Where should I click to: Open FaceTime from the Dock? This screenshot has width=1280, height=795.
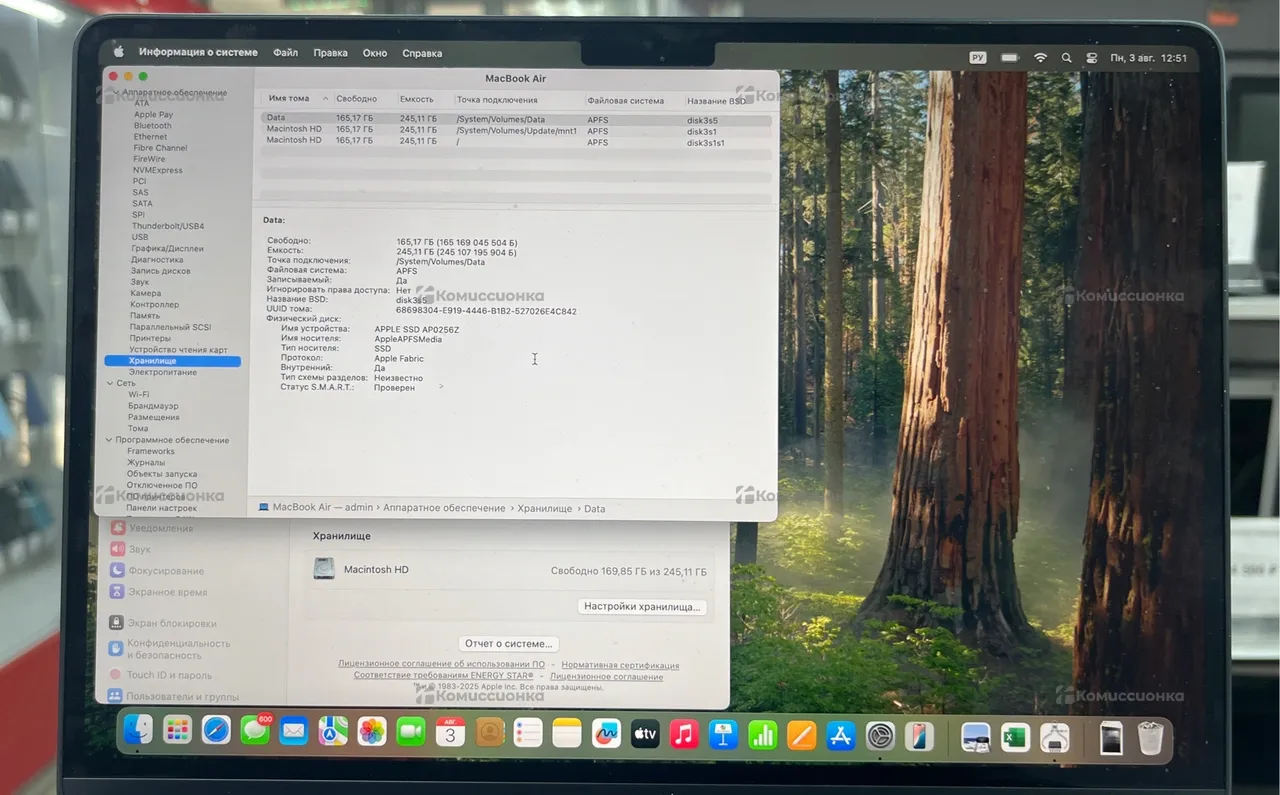tap(411, 733)
